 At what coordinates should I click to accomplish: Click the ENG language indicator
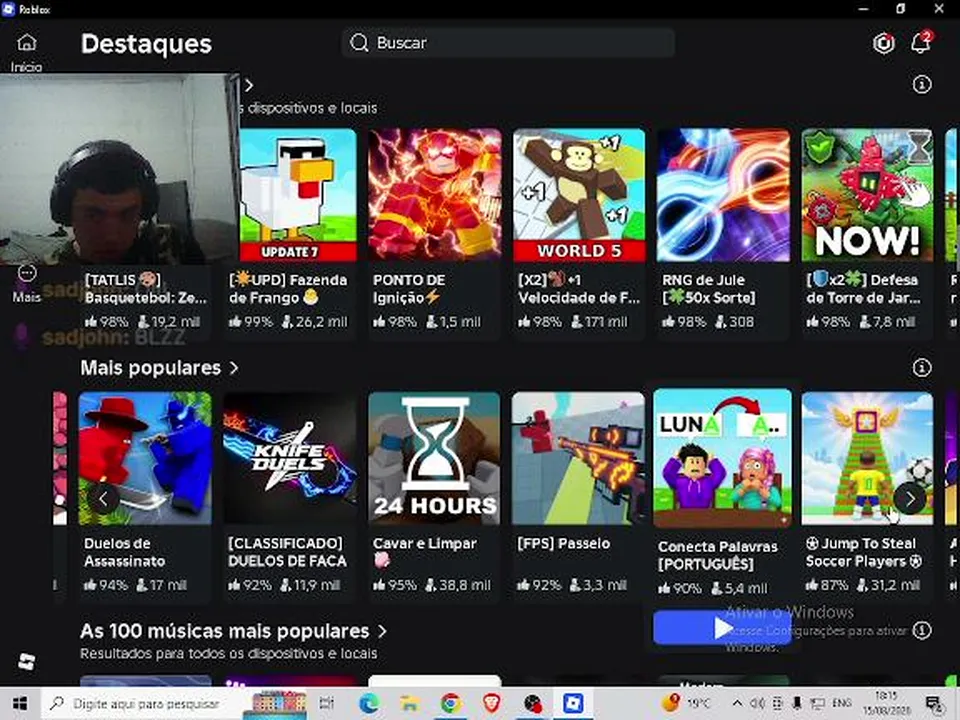tap(842, 703)
